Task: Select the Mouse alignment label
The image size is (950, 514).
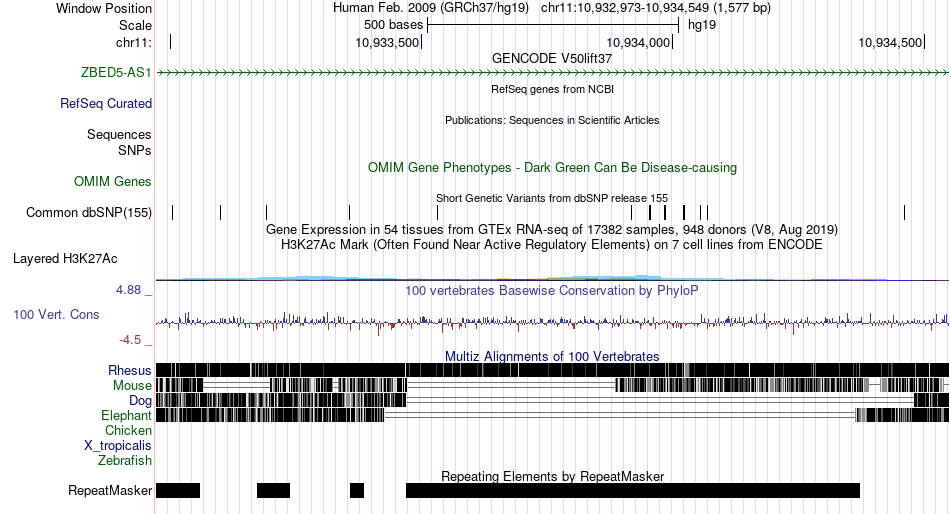Action: pos(132,386)
